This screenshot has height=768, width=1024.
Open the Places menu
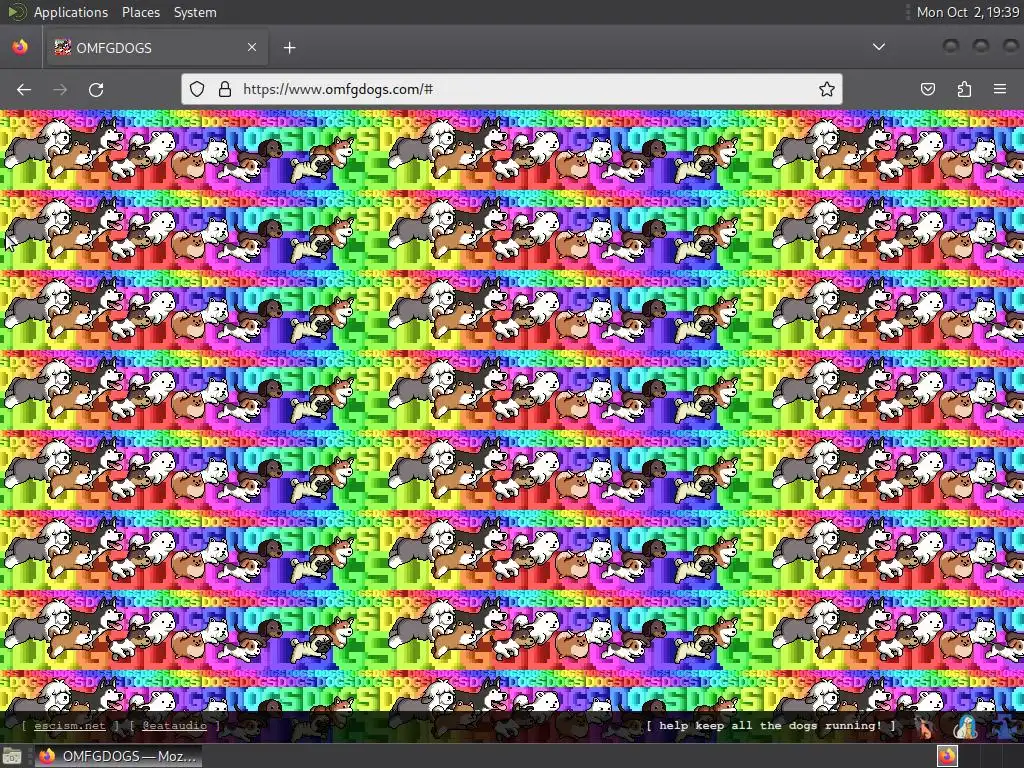[x=141, y=12]
